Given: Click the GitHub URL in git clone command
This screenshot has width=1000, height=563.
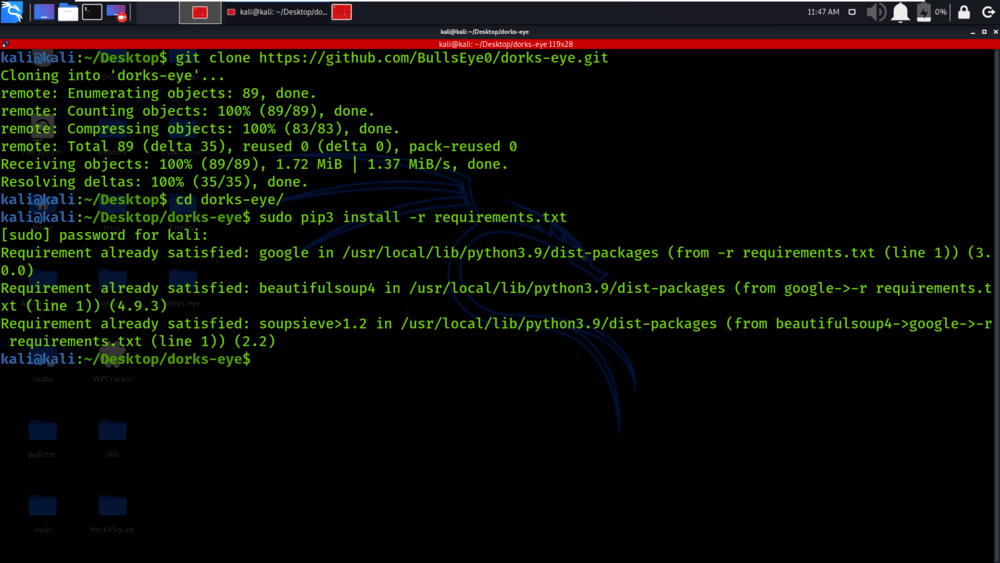Looking at the screenshot, I should point(434,58).
